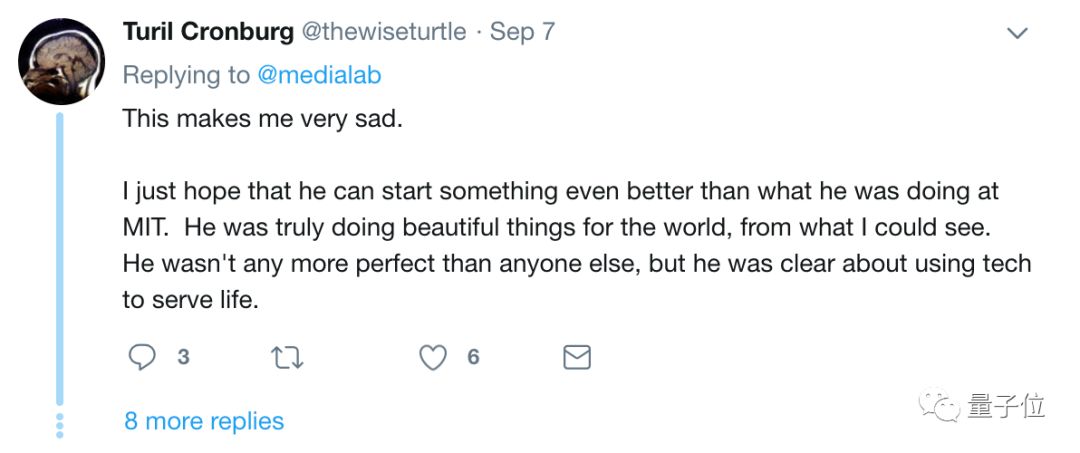
Task: Show 8 more replies
Action: point(204,421)
